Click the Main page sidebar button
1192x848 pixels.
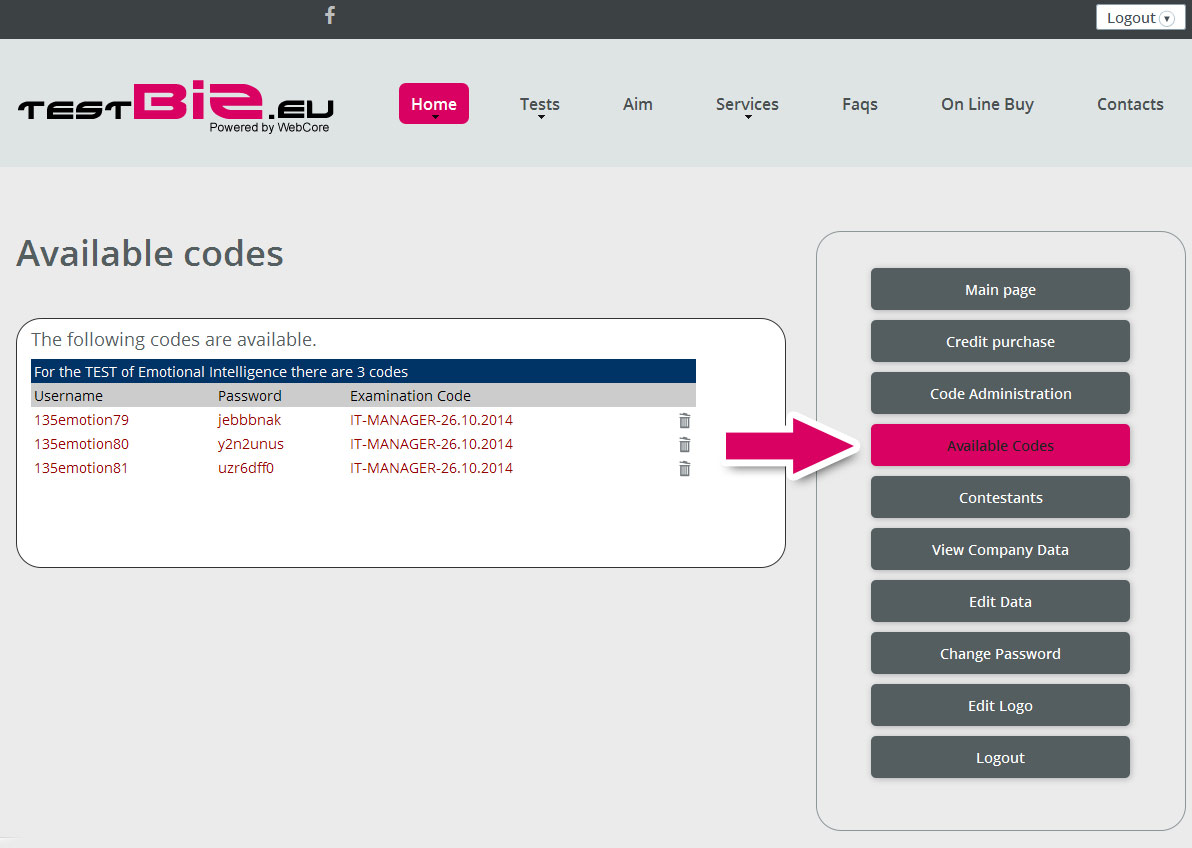(x=1000, y=290)
